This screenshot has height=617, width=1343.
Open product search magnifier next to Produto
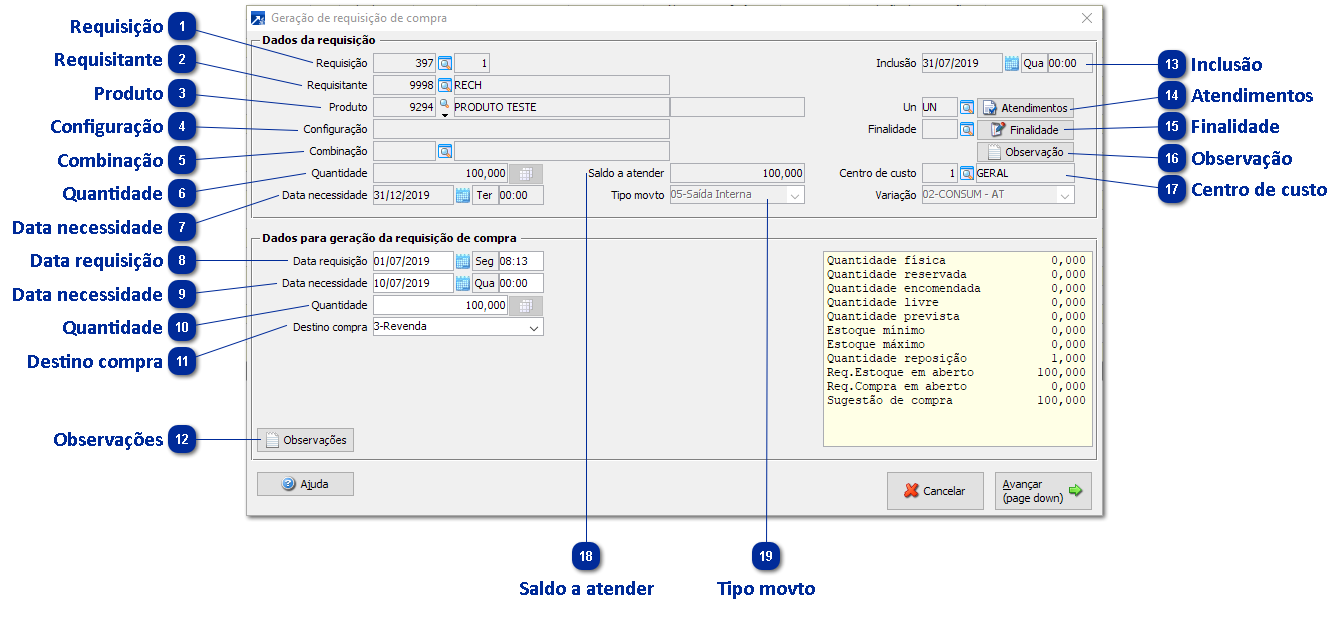(445, 105)
